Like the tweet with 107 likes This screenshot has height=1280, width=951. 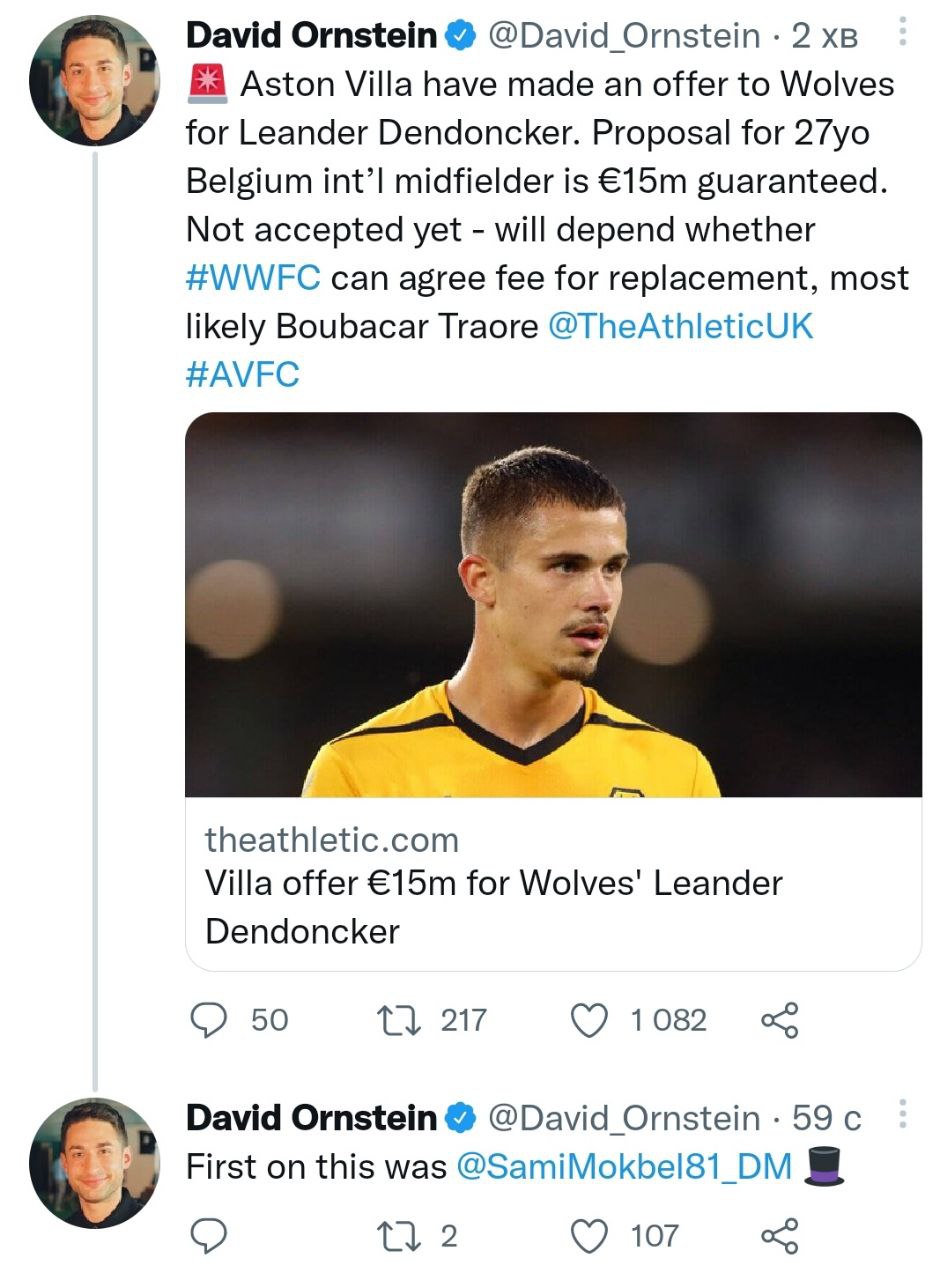pyautogui.click(x=589, y=1237)
